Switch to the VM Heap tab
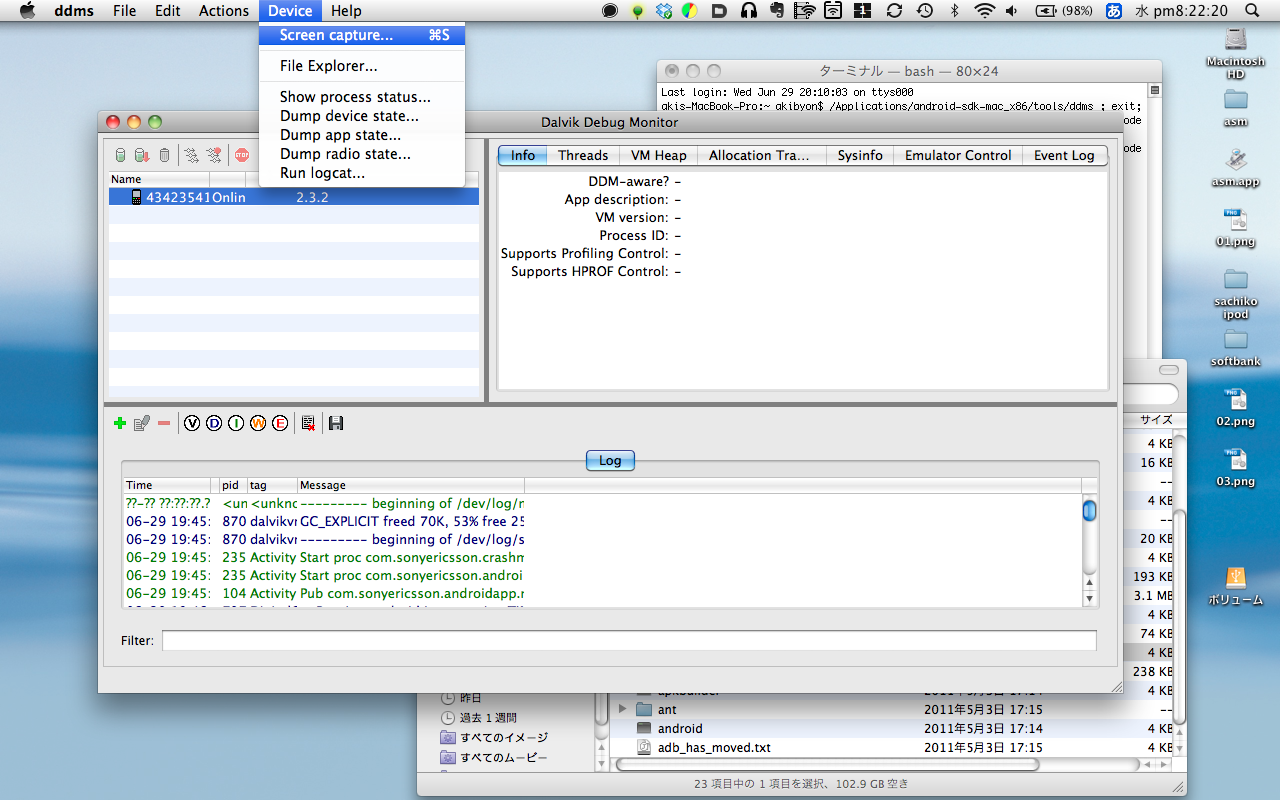 tap(658, 155)
